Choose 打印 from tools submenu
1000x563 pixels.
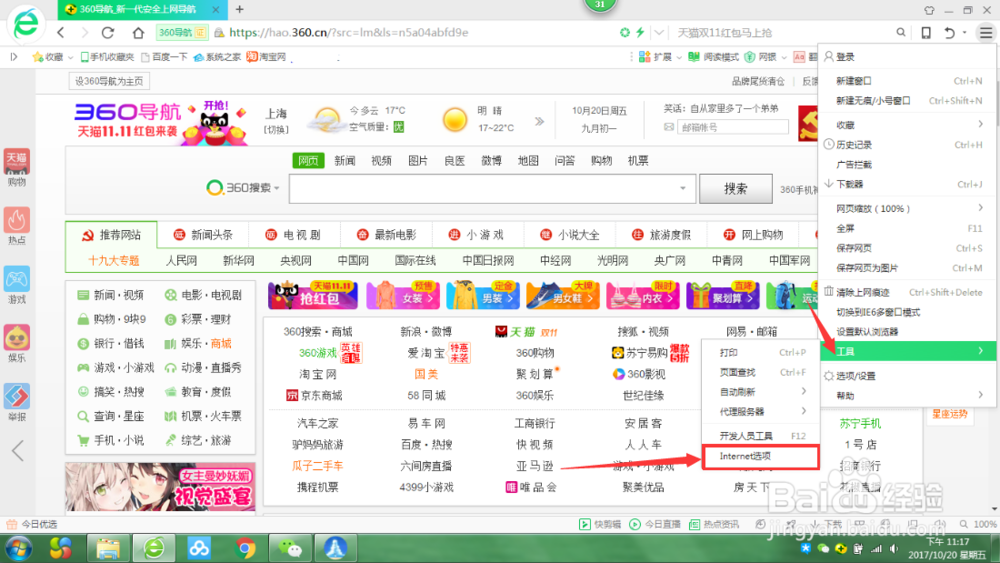pos(760,352)
